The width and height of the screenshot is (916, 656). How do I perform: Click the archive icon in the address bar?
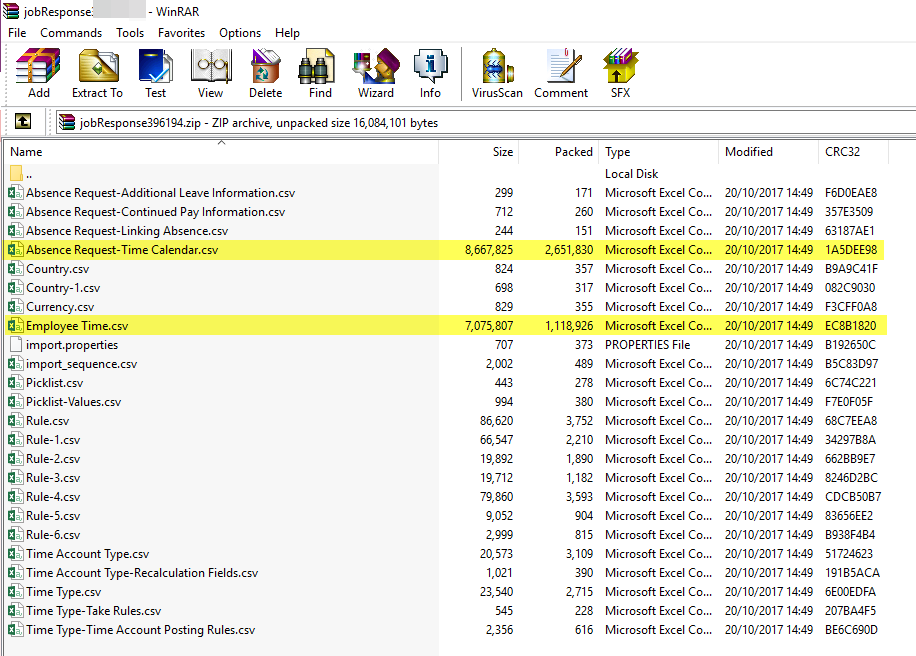pos(68,122)
